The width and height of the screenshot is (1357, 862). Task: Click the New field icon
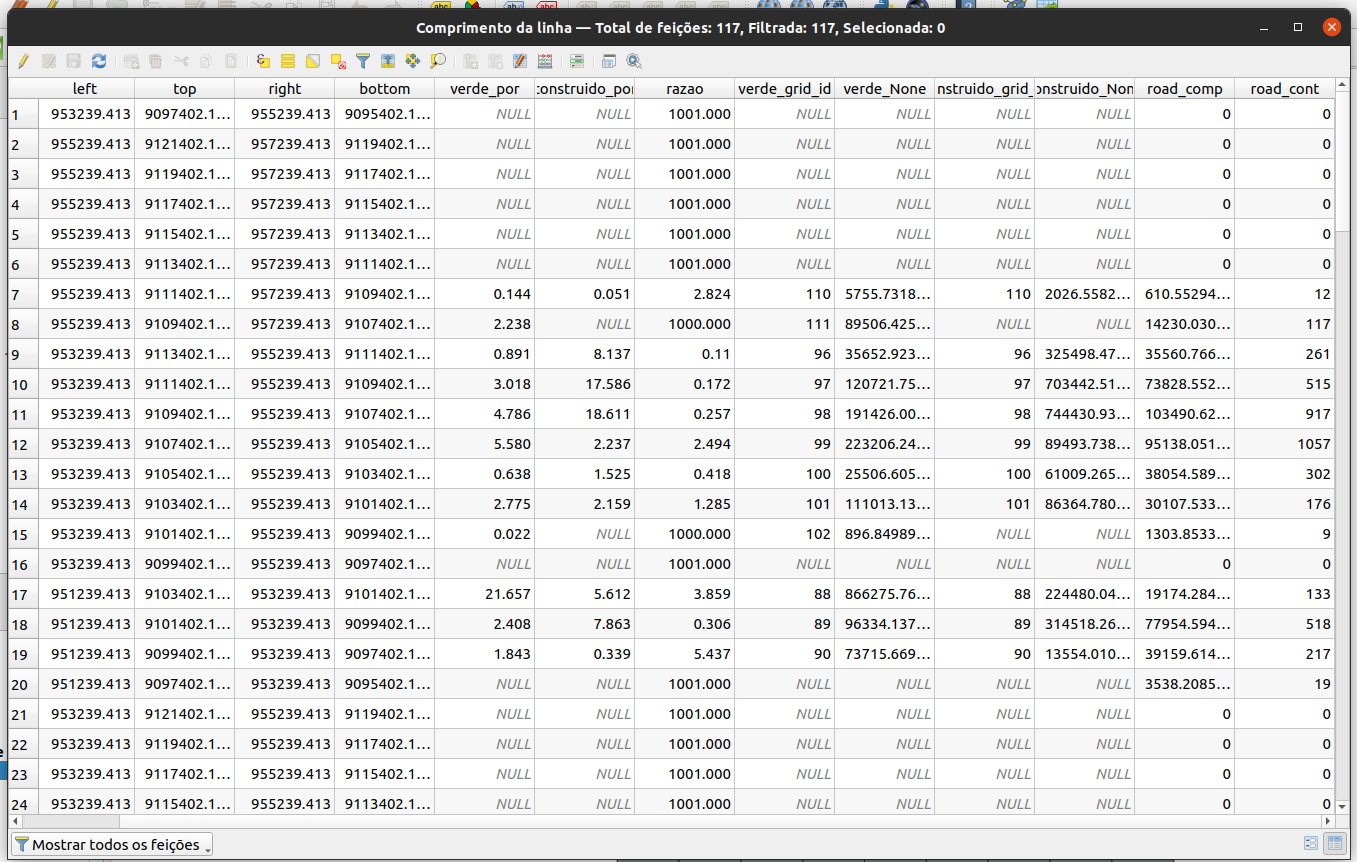click(x=470, y=61)
